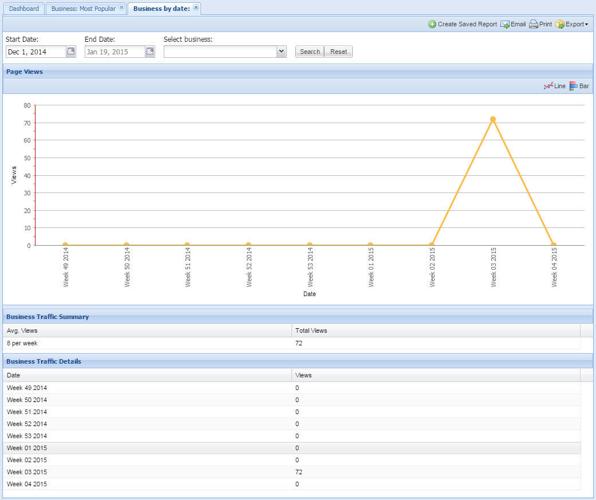Close the Business: Most Popular tab
This screenshot has height=500, width=596.
tap(122, 8)
